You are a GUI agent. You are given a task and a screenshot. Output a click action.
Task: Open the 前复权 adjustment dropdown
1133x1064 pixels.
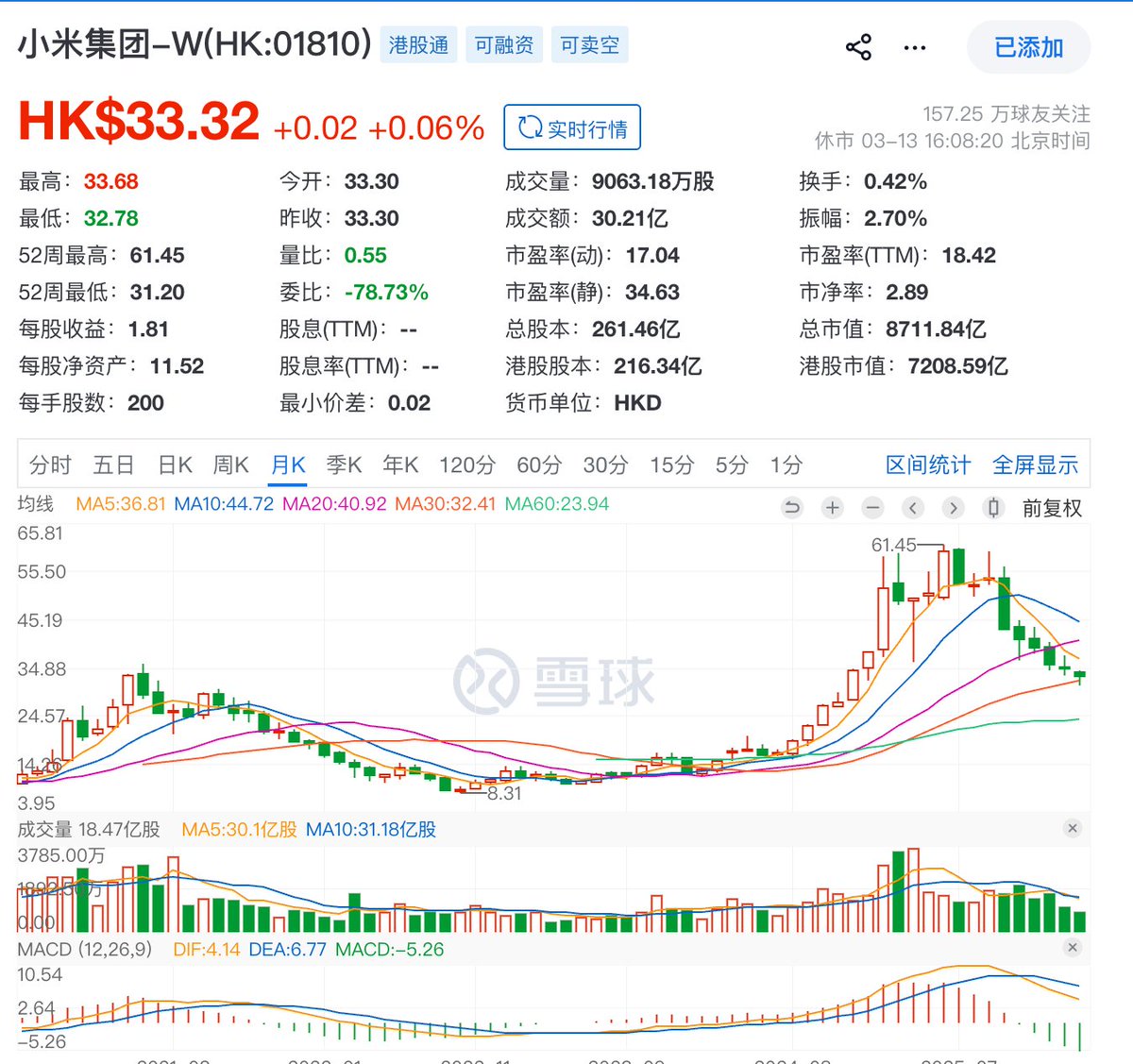pyautogui.click(x=1052, y=508)
